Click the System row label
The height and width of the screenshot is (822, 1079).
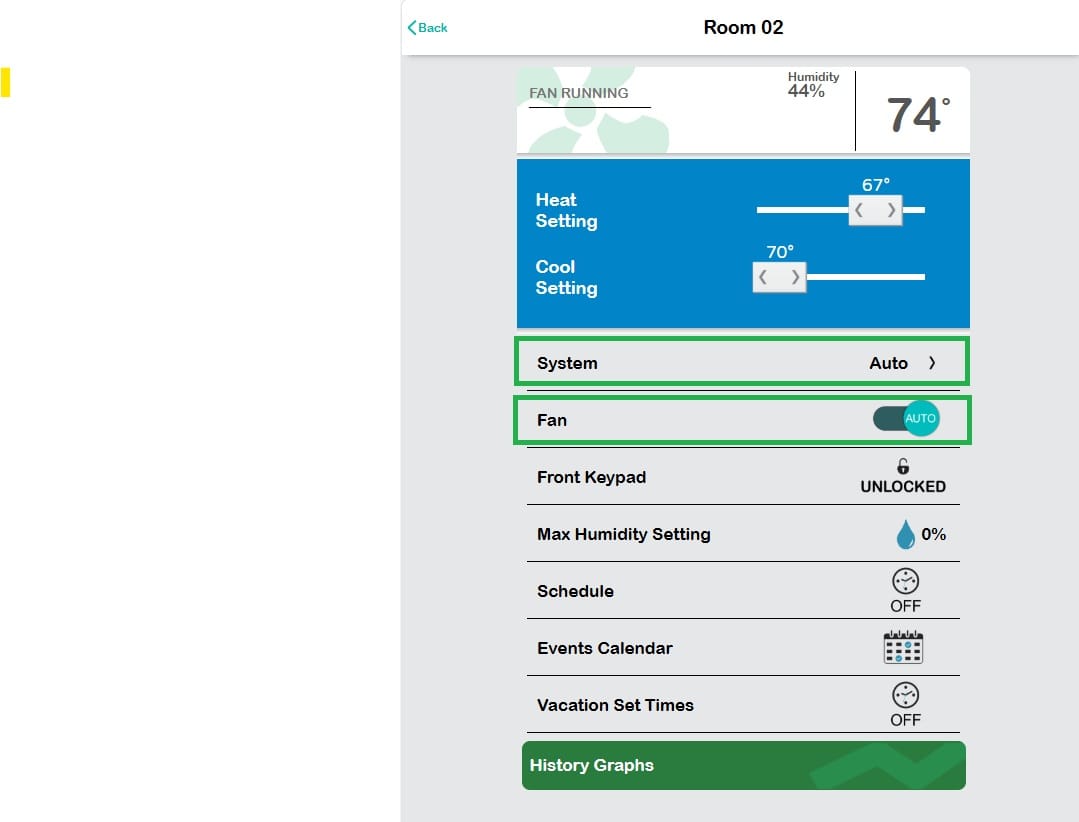click(x=567, y=363)
